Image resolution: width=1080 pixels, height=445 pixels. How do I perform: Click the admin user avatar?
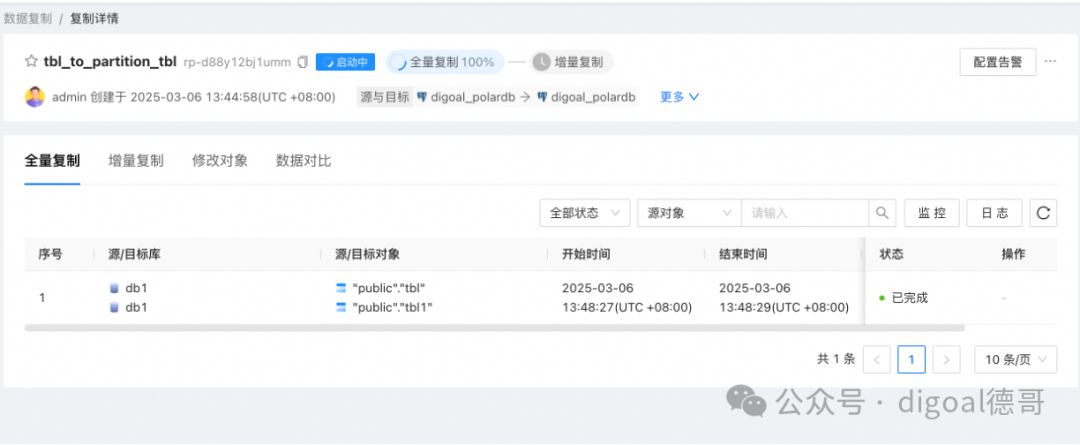35,96
